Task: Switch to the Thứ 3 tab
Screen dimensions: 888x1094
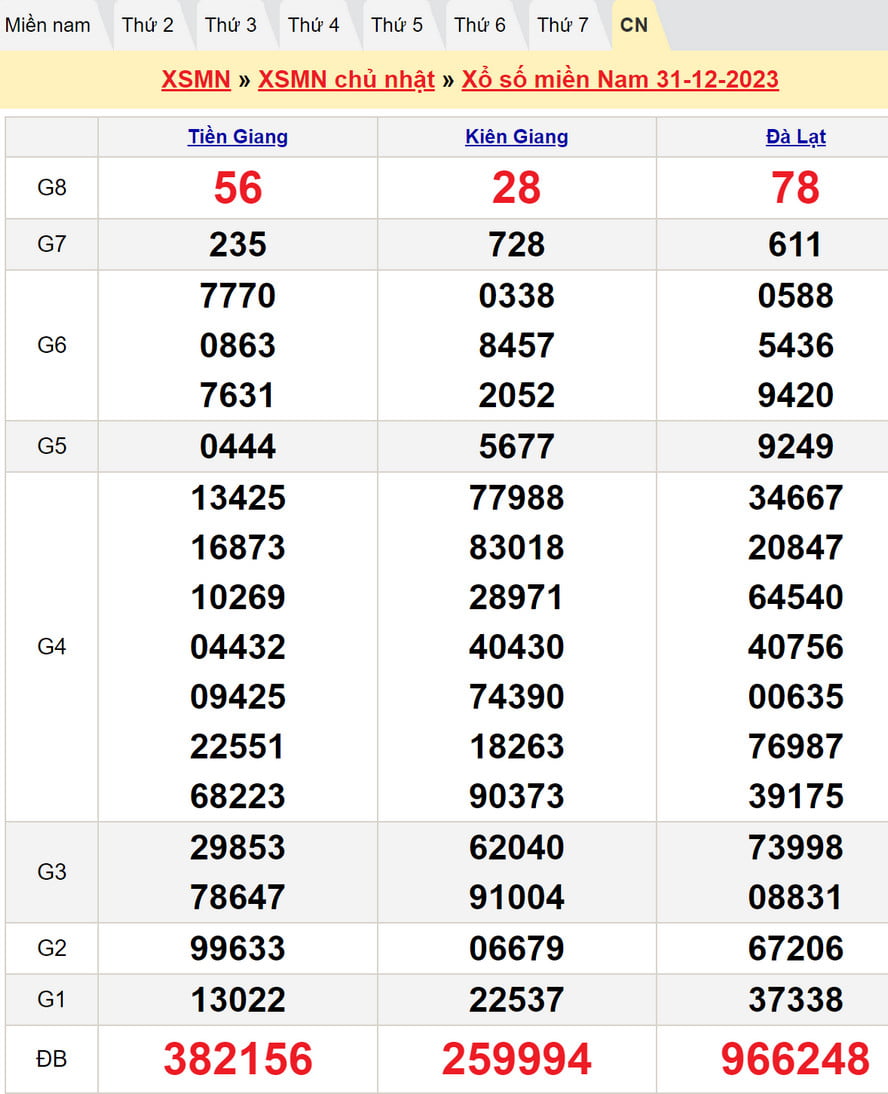Action: point(231,25)
